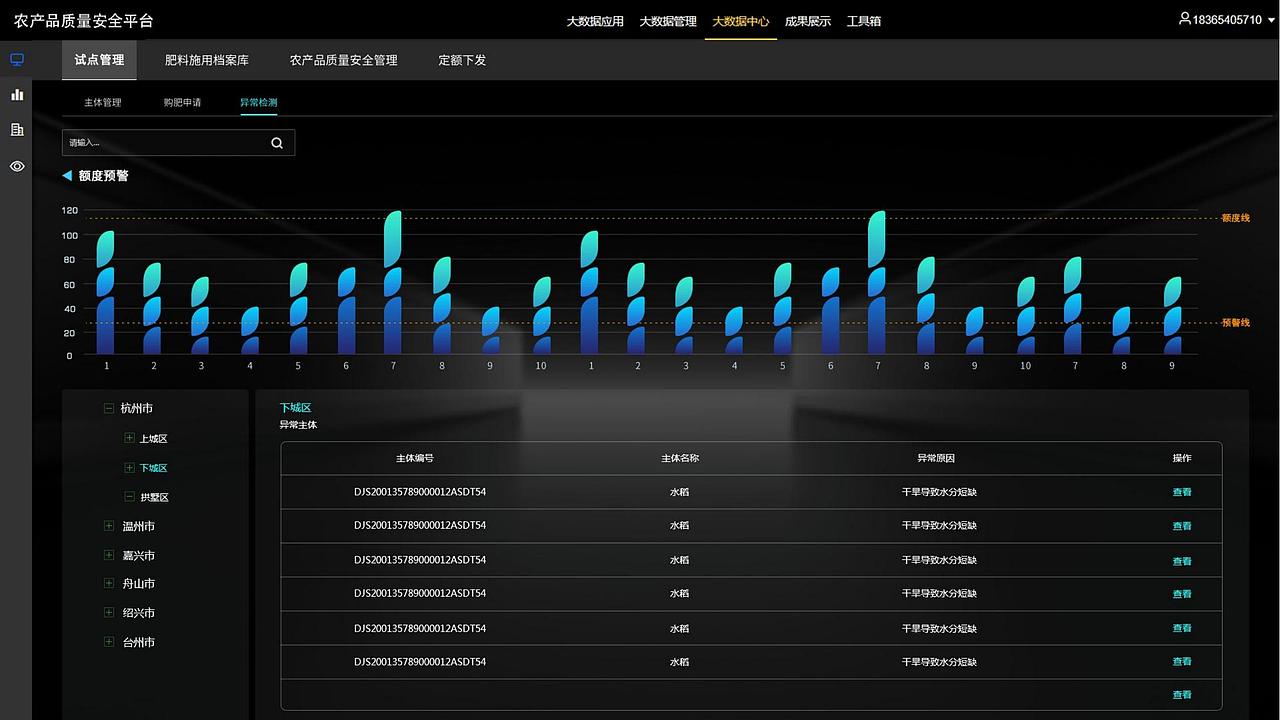Click 查看 in the third table row
Screen dimensions: 1280x720
click(1182, 562)
